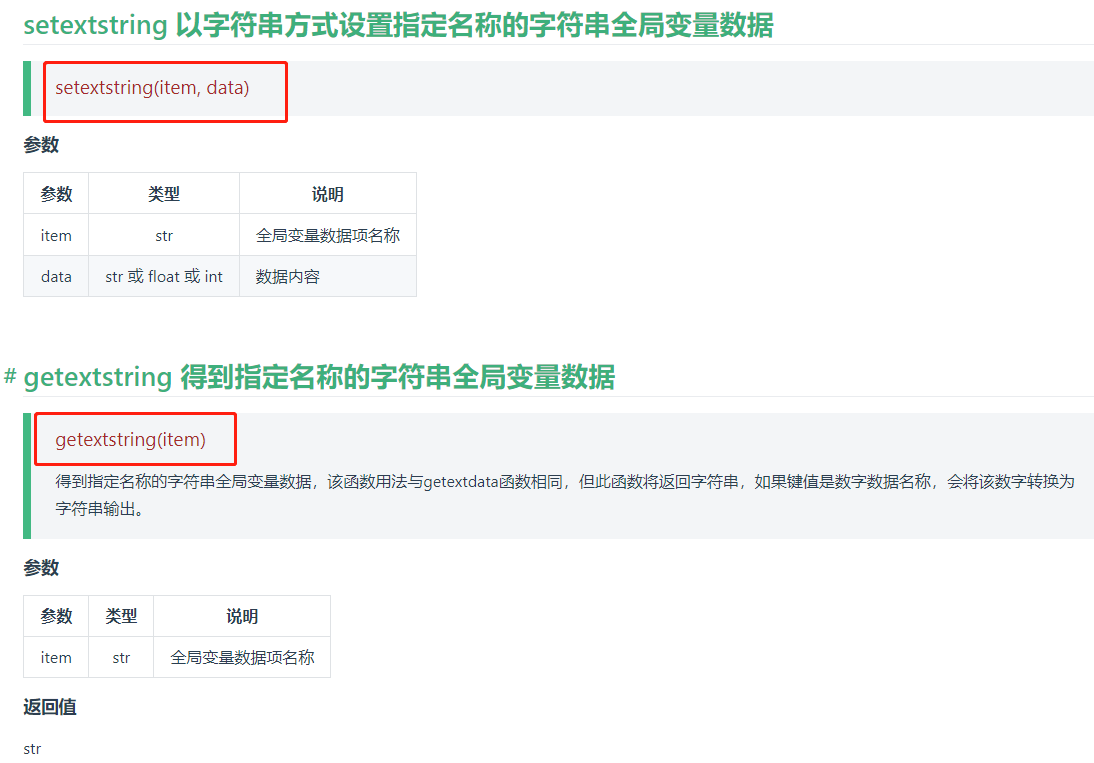Image resolution: width=1094 pixels, height=763 pixels.
Task: Click the 参数 subheading under getextstring
Action: [x=41, y=567]
